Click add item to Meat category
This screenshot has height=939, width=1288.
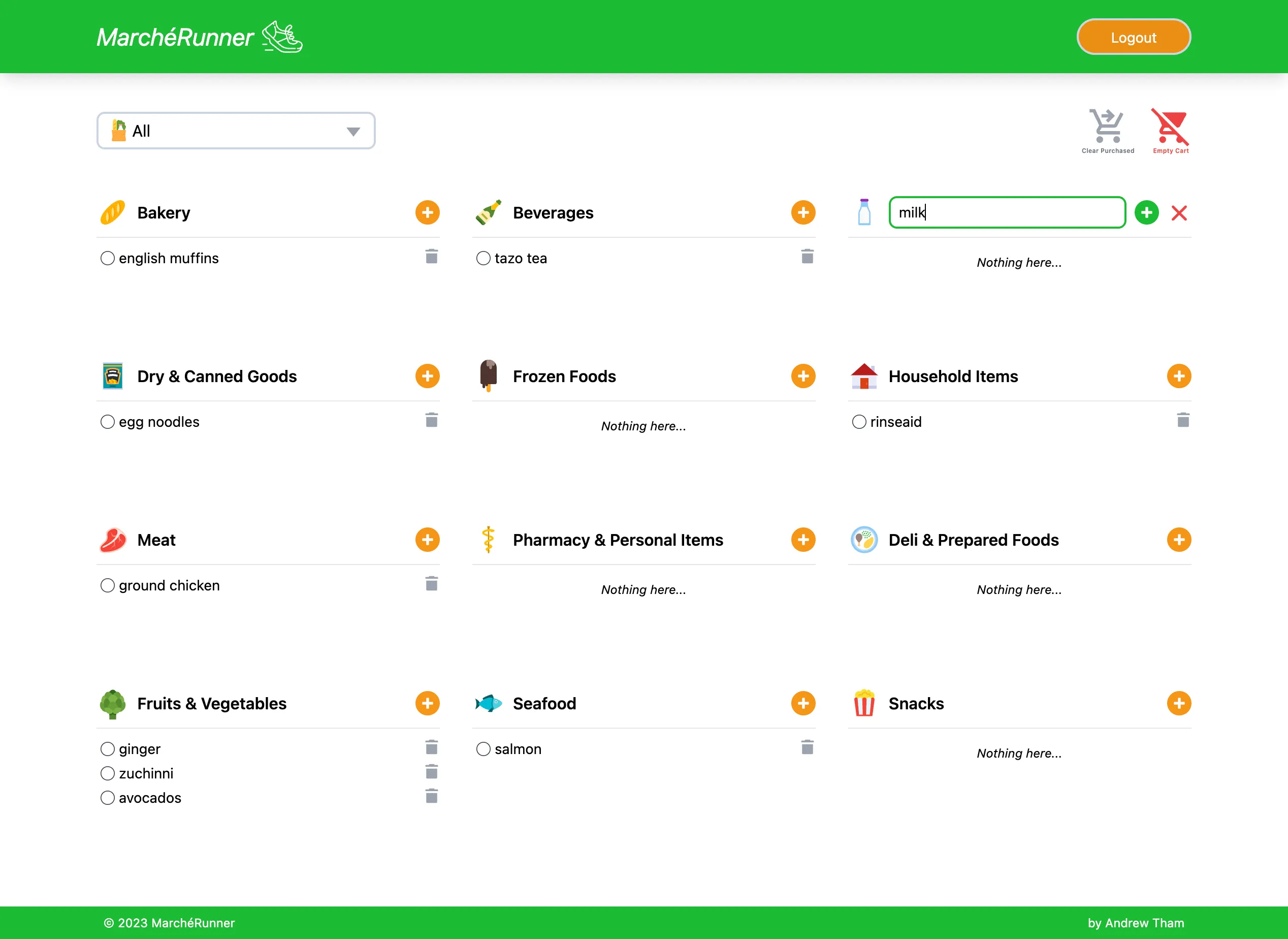tap(428, 540)
